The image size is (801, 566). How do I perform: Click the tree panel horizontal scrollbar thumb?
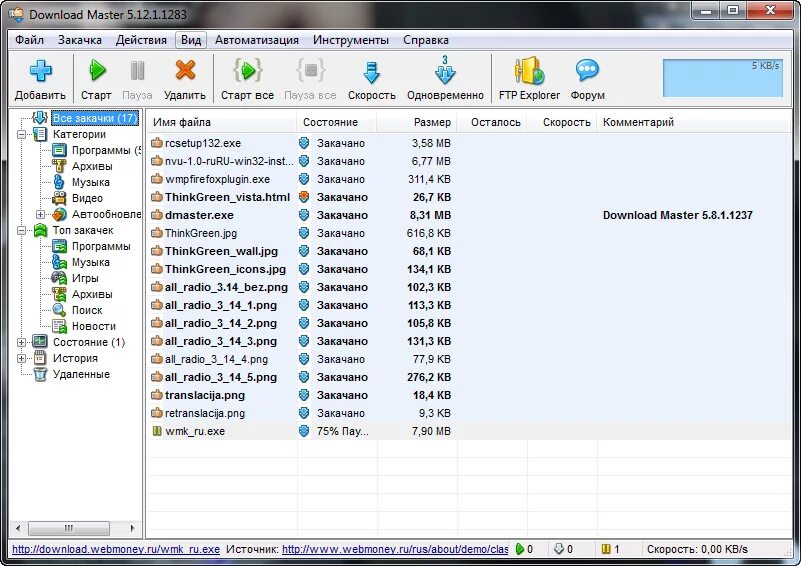pyautogui.click(x=68, y=528)
